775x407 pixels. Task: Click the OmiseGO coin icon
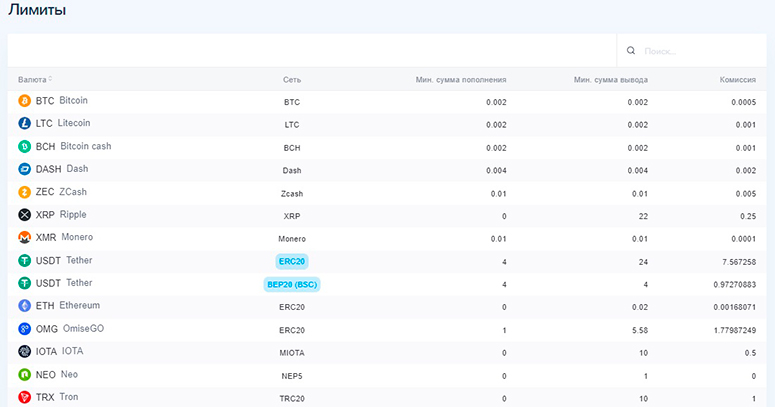click(24, 329)
